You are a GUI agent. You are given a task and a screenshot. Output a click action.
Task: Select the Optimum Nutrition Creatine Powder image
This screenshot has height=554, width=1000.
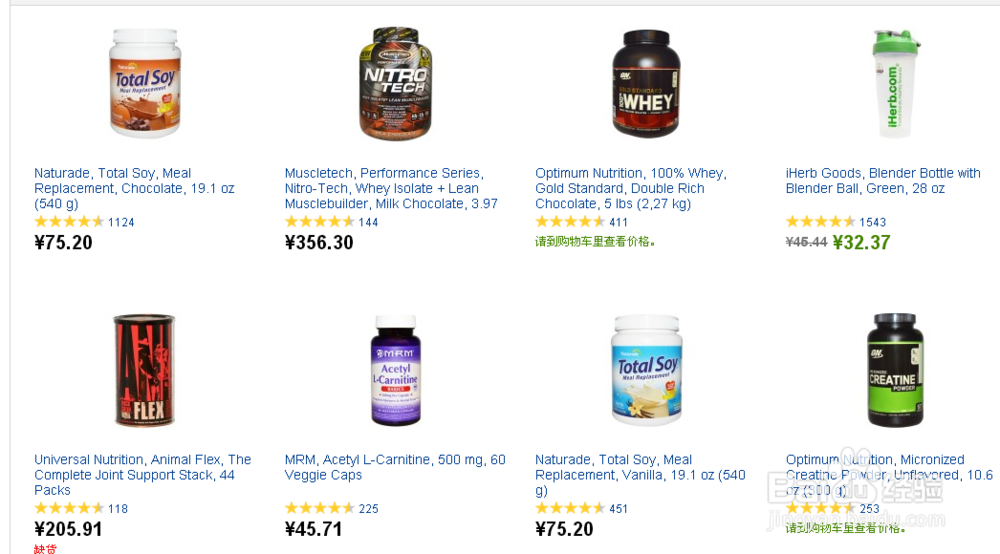point(895,370)
